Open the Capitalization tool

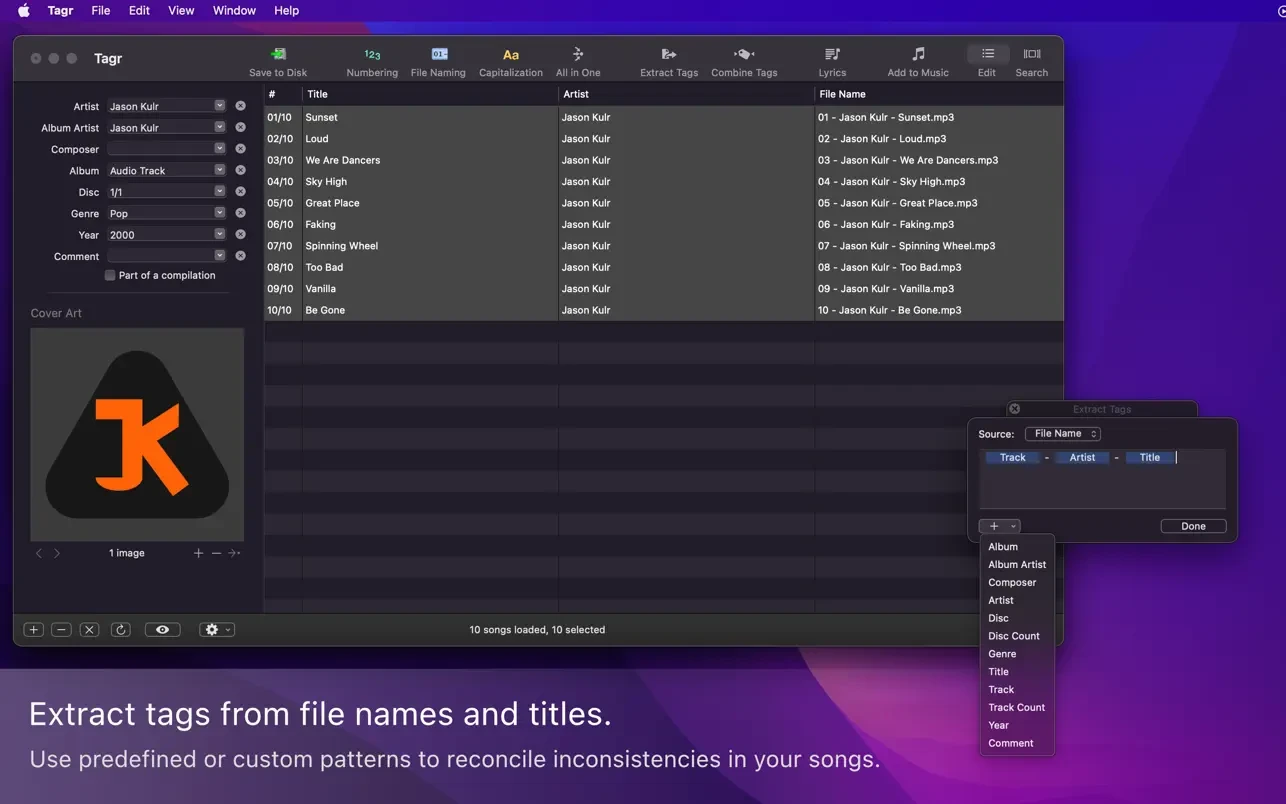[510, 55]
